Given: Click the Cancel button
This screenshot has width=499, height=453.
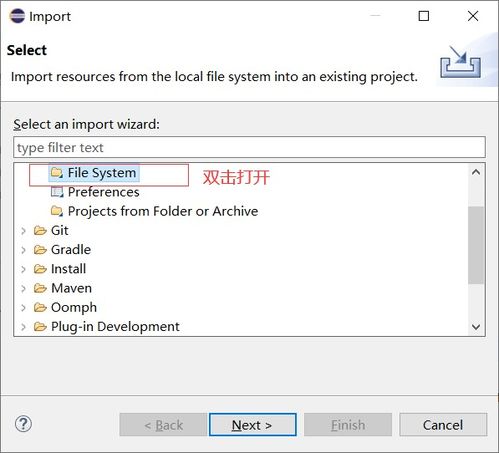Looking at the screenshot, I should tap(443, 425).
